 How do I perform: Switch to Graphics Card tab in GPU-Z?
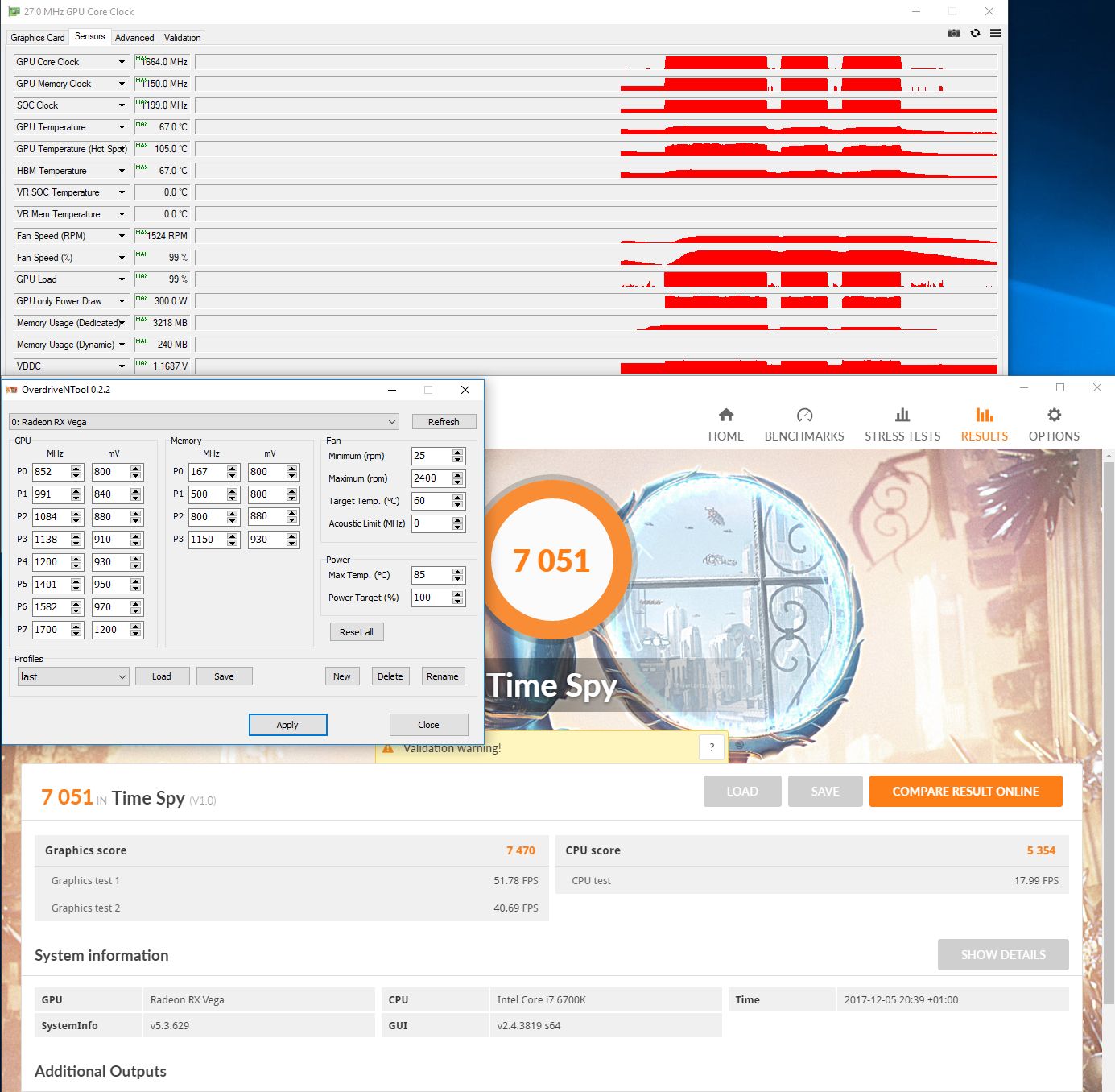[38, 38]
